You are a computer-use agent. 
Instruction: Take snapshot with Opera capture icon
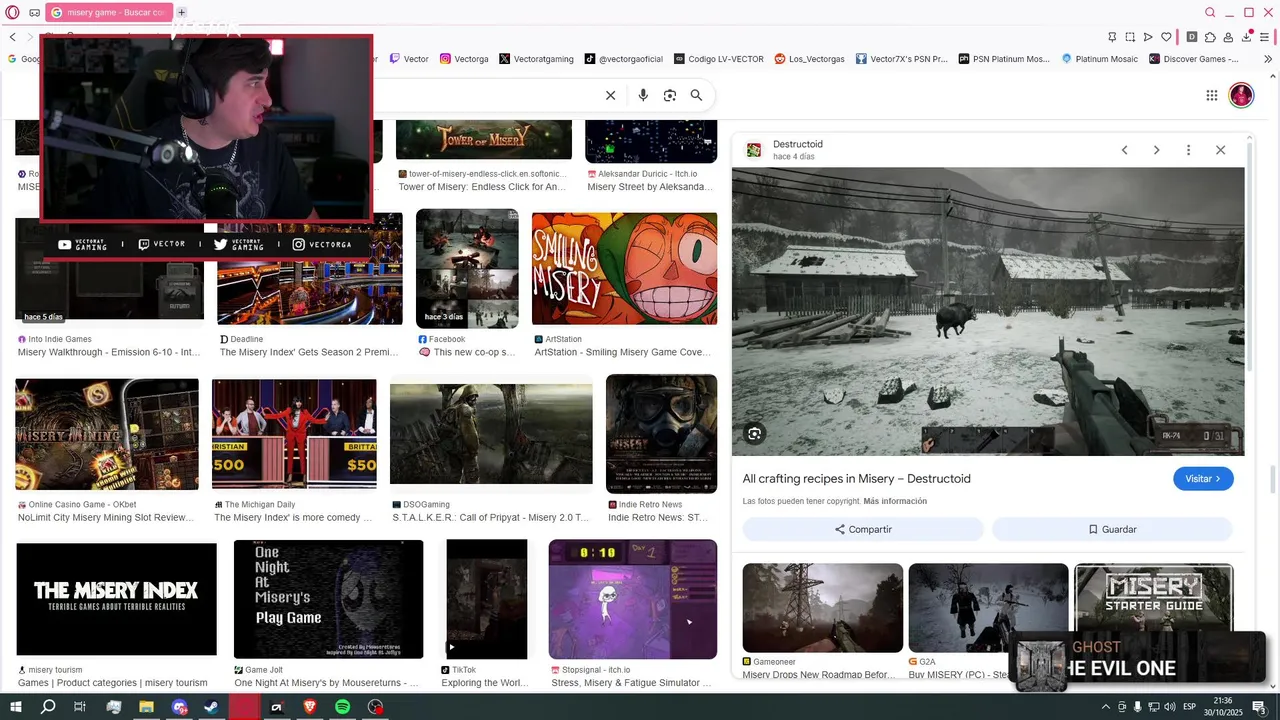tap(1130, 37)
